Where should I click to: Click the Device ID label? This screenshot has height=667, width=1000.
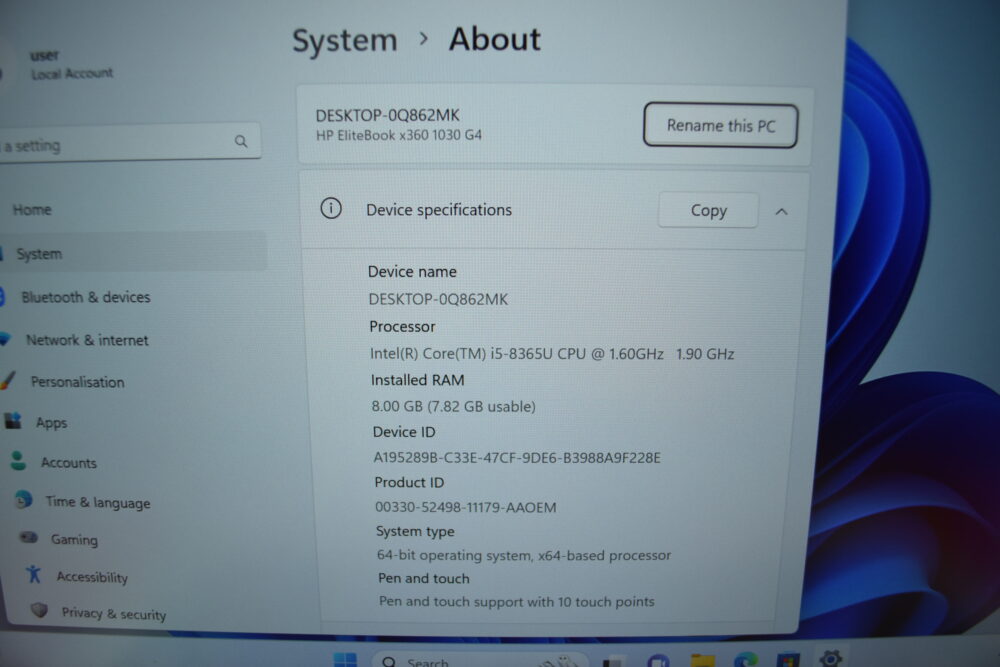404,432
